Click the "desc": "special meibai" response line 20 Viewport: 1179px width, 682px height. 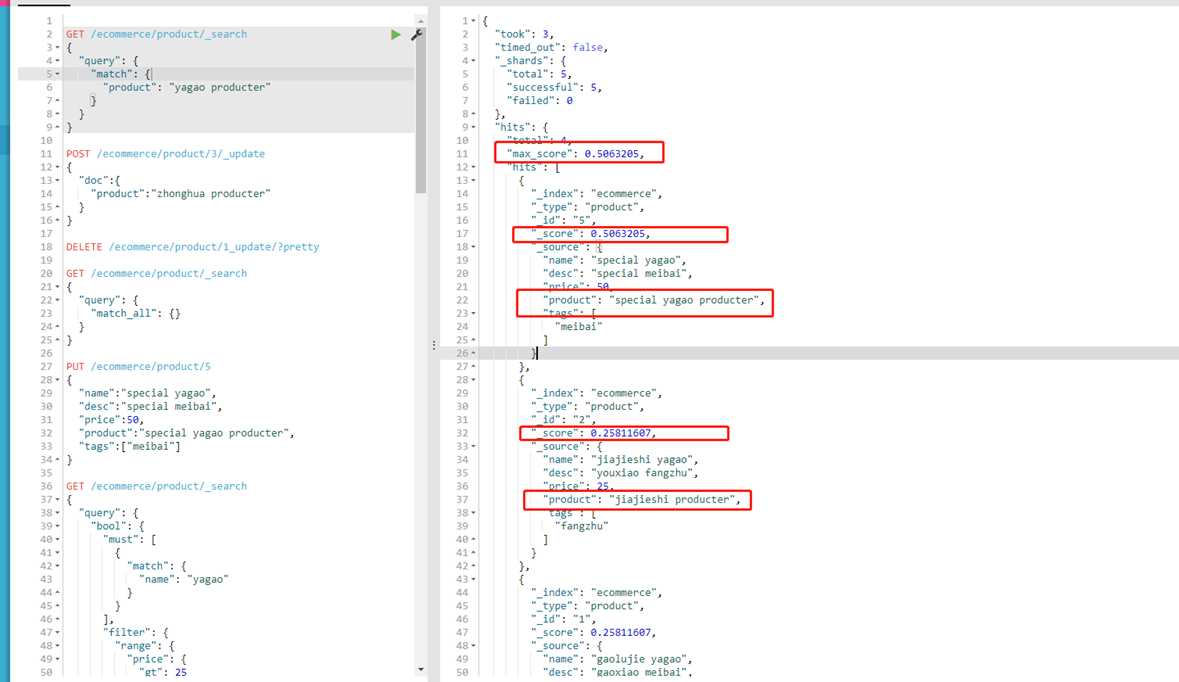pos(617,274)
